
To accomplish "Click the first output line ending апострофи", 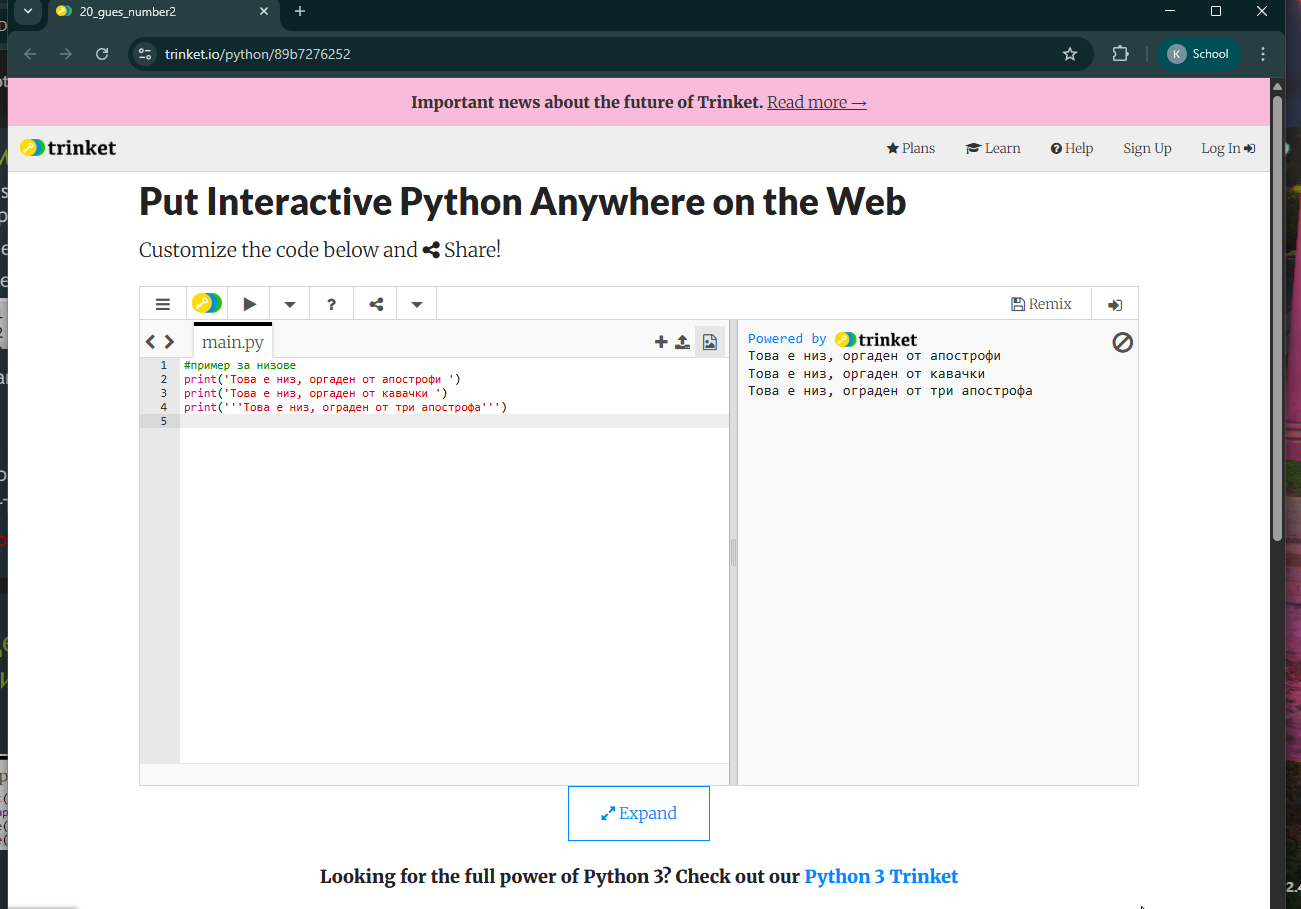I will point(875,355).
